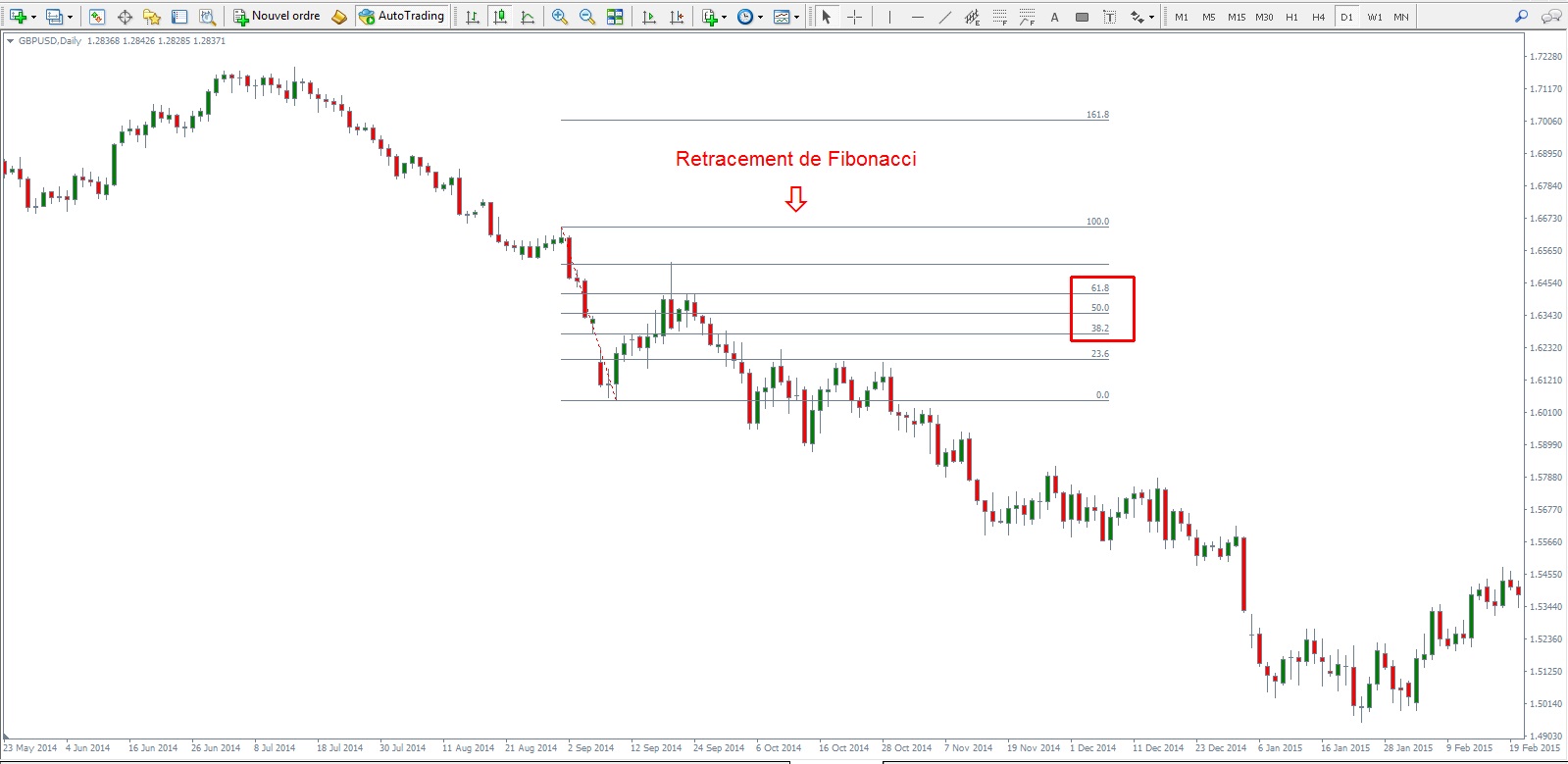Switch to the M5 timeframe
Image resolution: width=1568 pixels, height=764 pixels.
[x=1209, y=17]
